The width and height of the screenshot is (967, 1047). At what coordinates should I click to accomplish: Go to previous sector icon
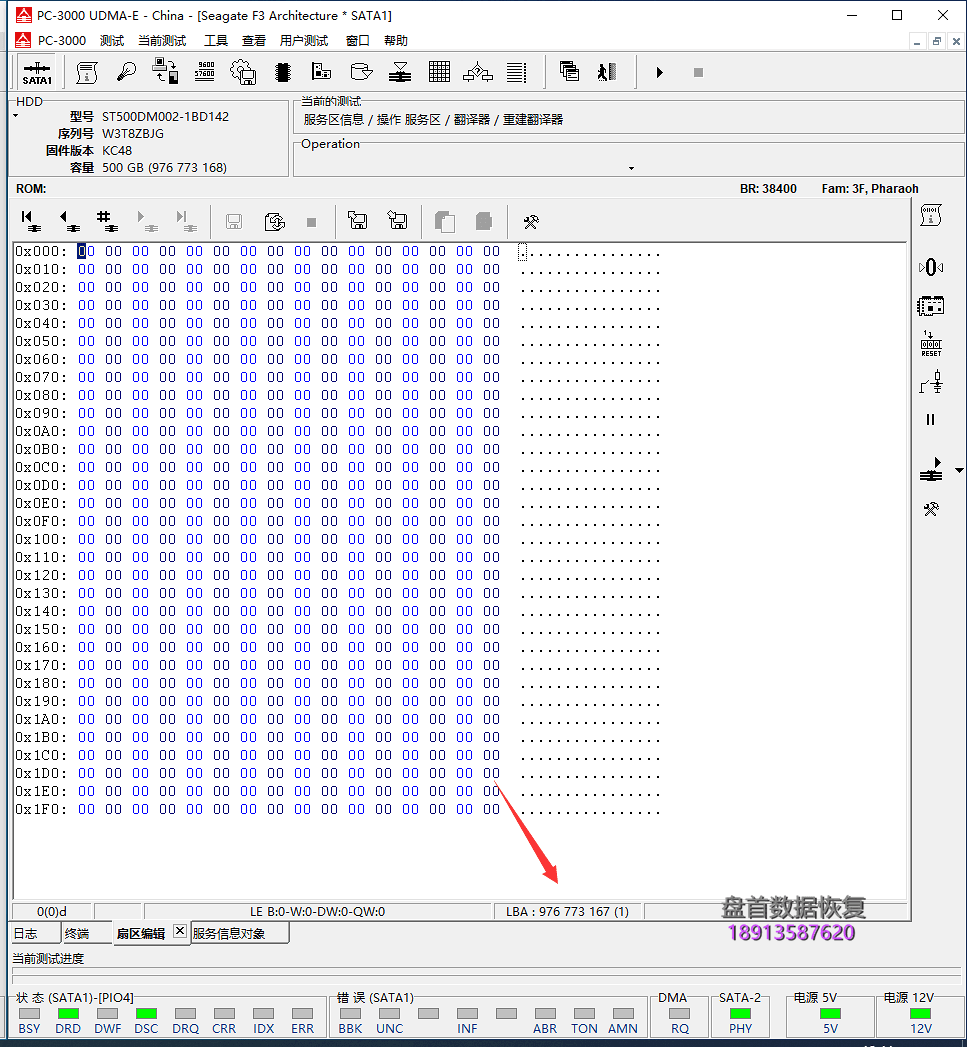pos(69,221)
